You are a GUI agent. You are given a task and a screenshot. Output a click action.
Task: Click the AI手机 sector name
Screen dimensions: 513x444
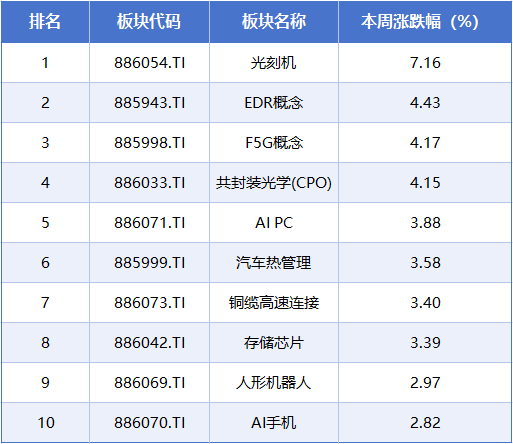[x=274, y=423]
